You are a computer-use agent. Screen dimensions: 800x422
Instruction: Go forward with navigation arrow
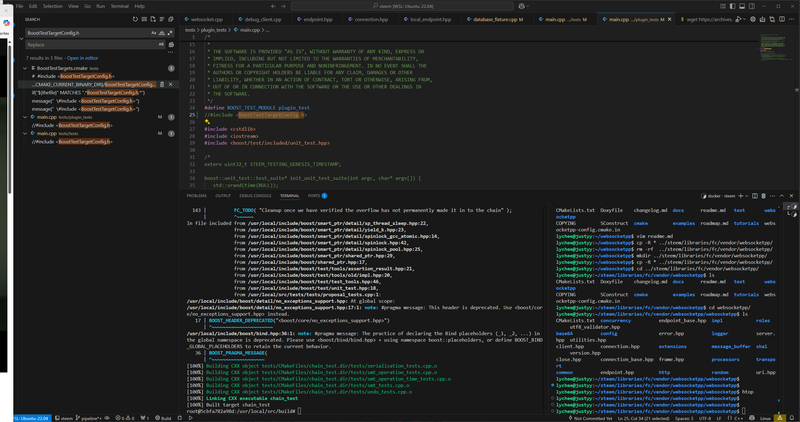tap(283, 6)
